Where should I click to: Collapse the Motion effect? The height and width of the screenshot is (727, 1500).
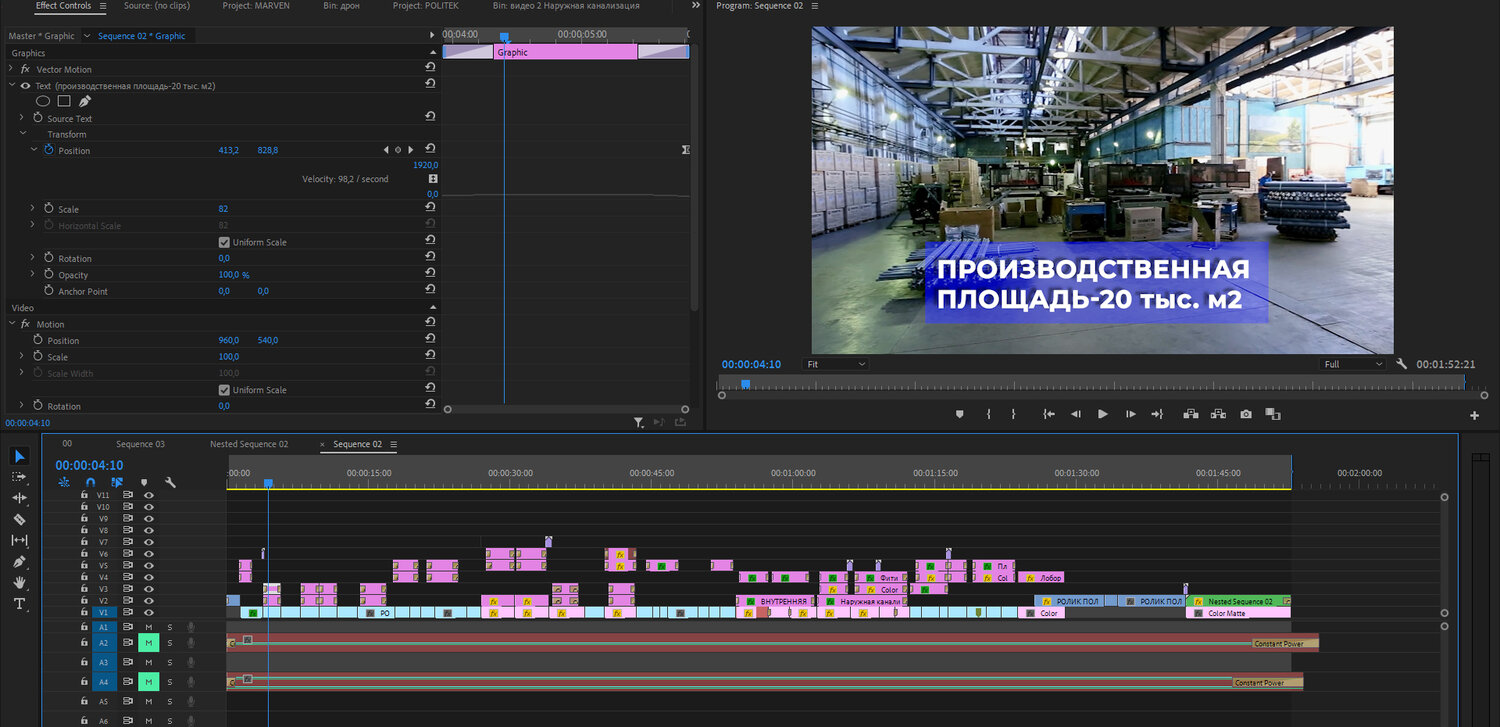[x=11, y=324]
